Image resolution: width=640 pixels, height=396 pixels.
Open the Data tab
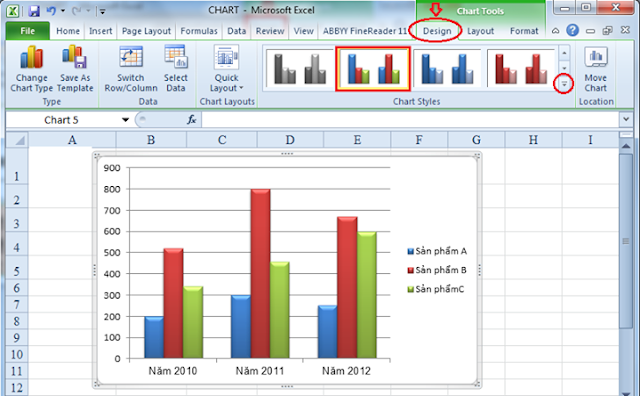tap(237, 31)
